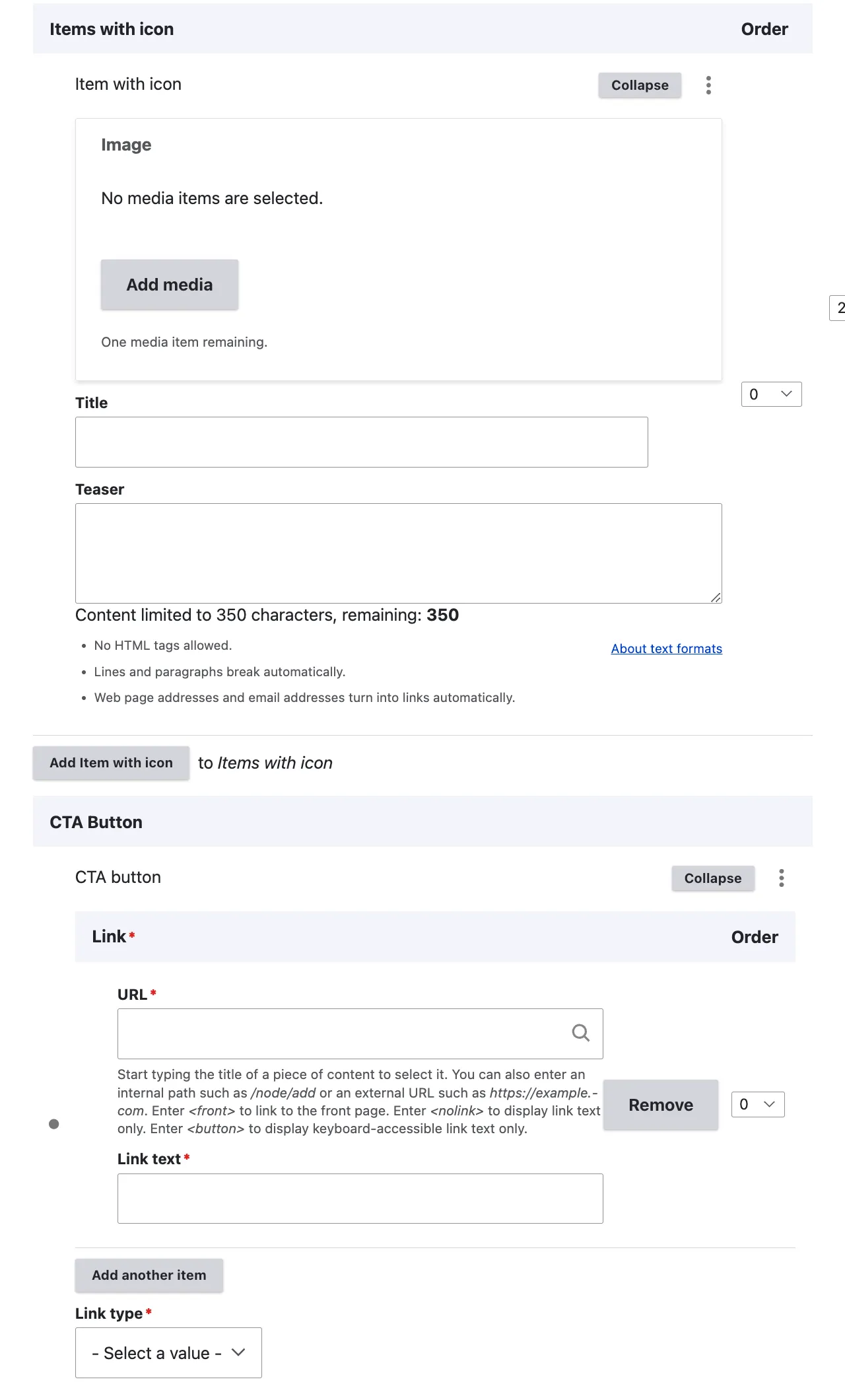Remove the link item
845x1400 pixels.
(660, 1105)
